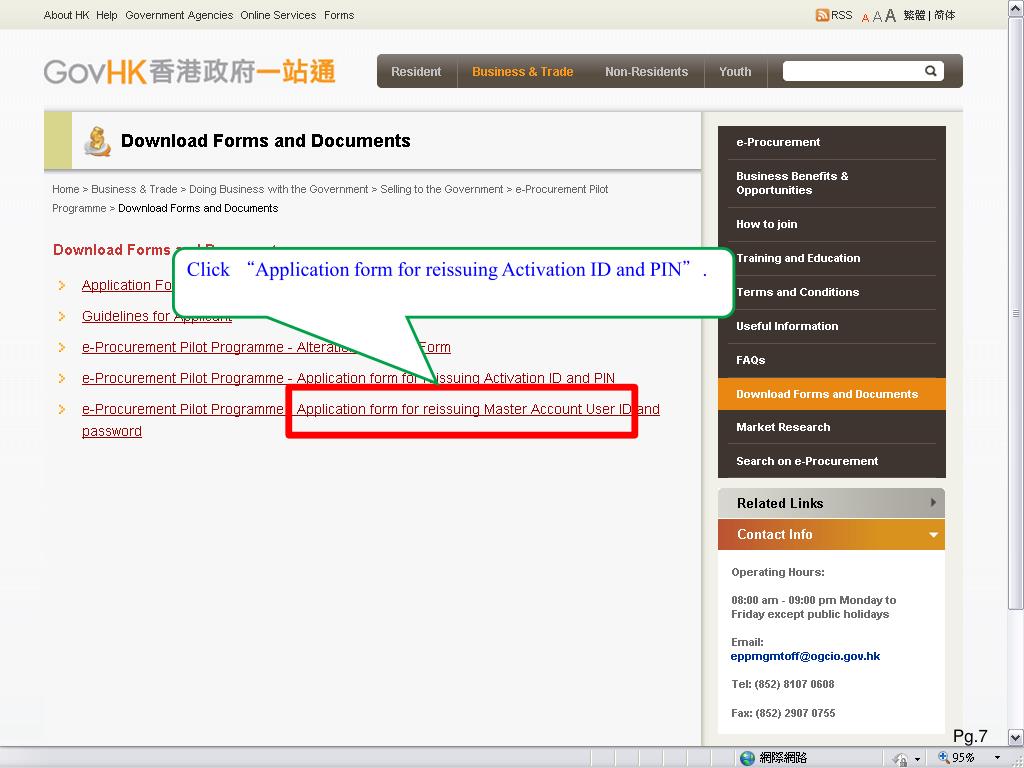The height and width of the screenshot is (768, 1024).
Task: Select Download Forms and Documents sidebar item
Action: coord(831,394)
